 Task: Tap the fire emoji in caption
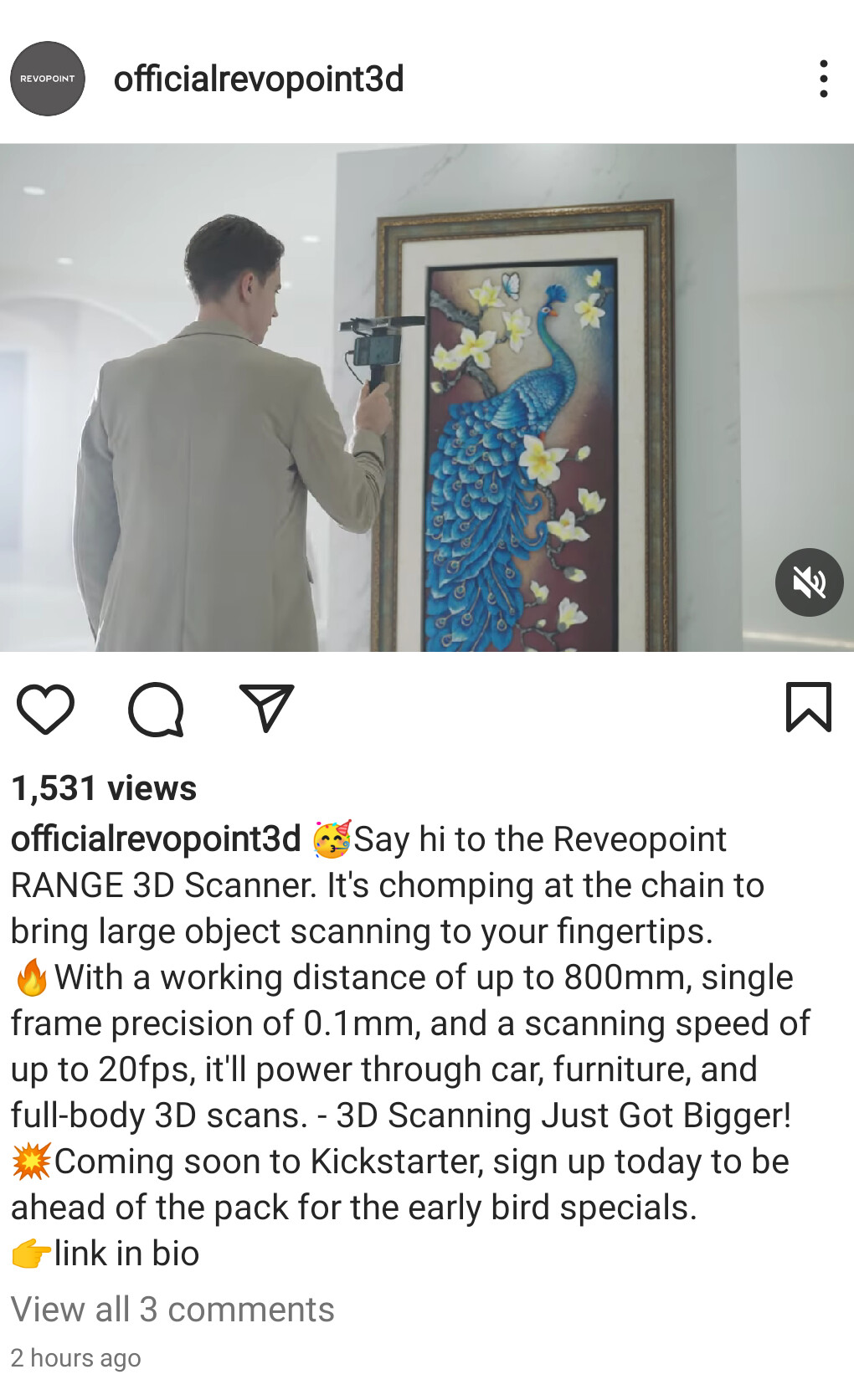32,977
